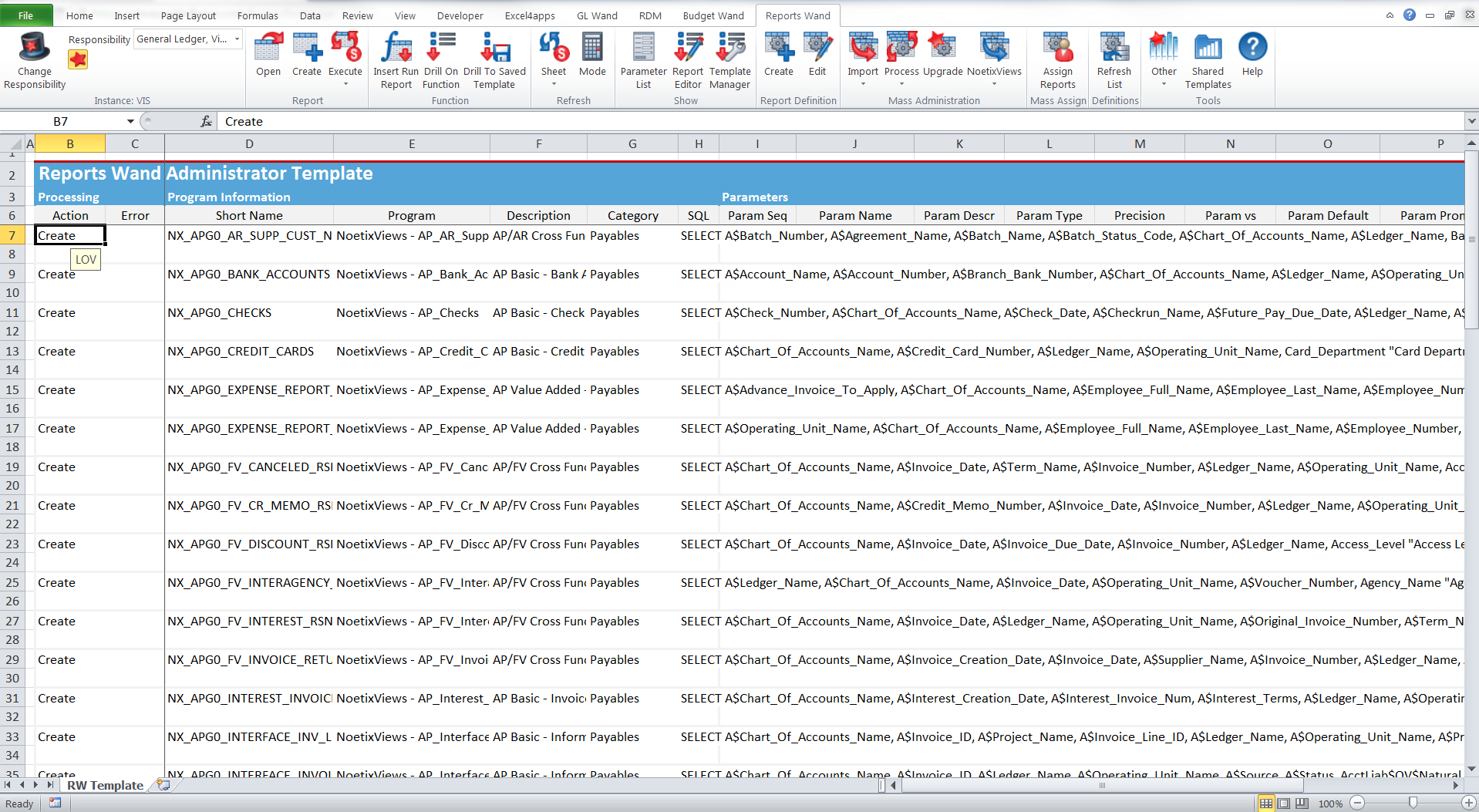Switch to the Budget Wand tab
The width and height of the screenshot is (1479, 812).
pos(713,15)
